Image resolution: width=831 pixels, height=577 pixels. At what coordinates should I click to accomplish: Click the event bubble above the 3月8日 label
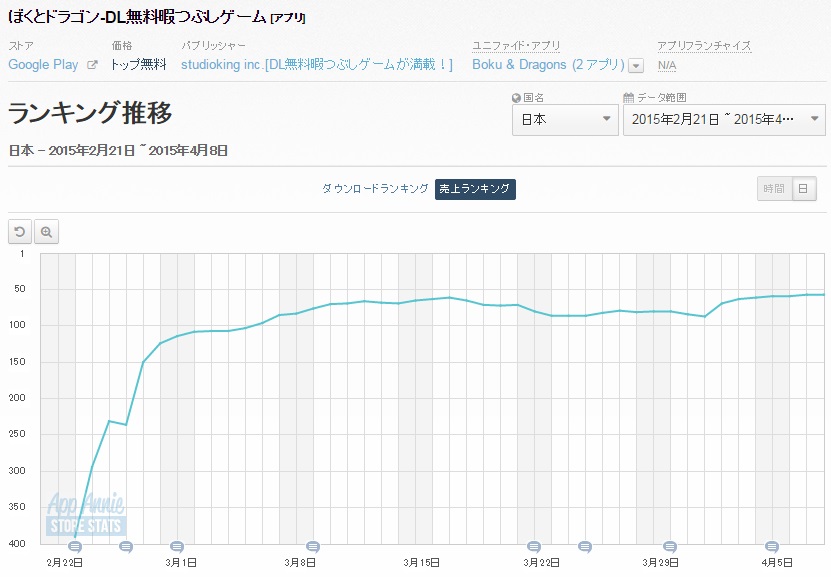point(313,547)
